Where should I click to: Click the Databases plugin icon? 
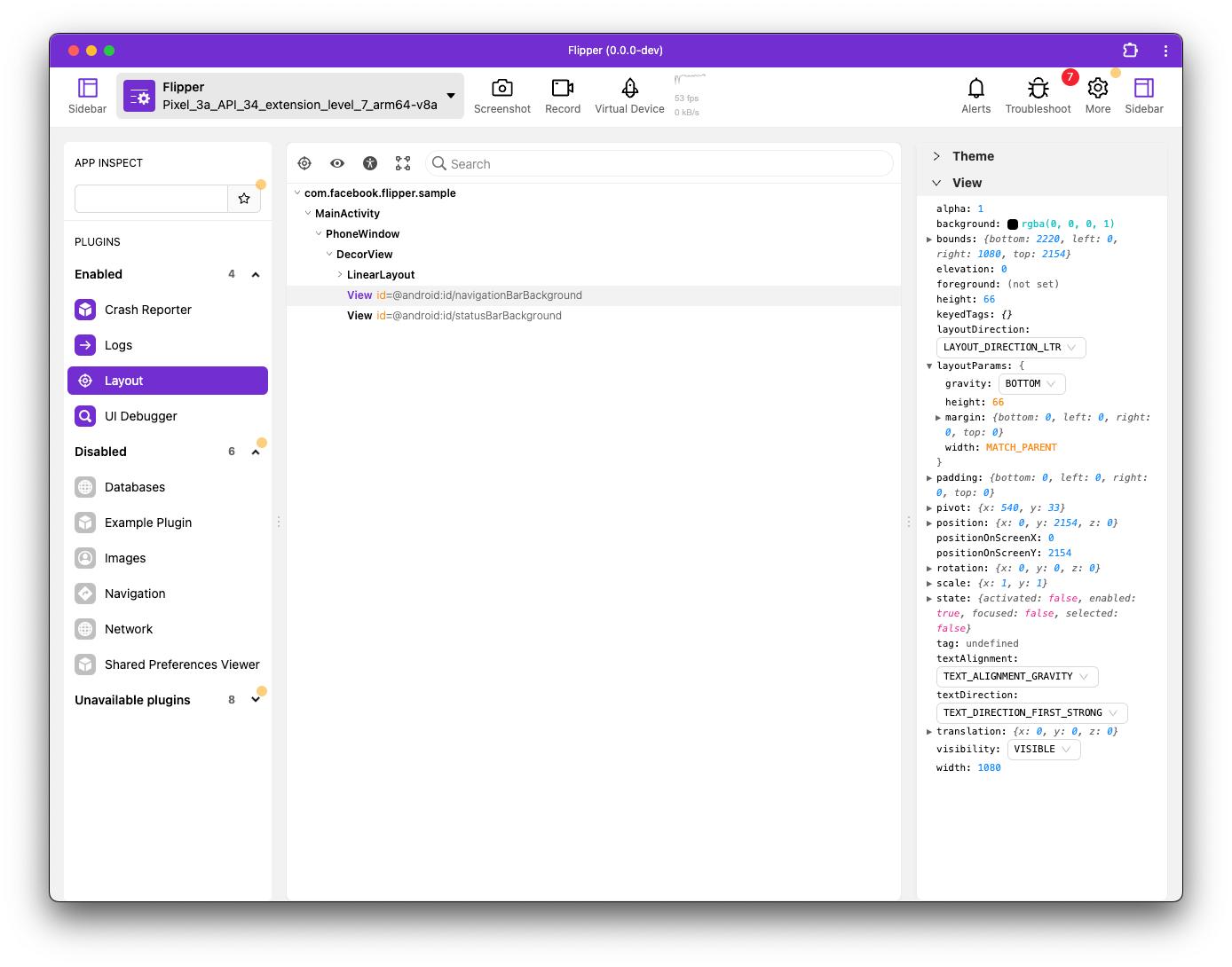click(x=85, y=487)
